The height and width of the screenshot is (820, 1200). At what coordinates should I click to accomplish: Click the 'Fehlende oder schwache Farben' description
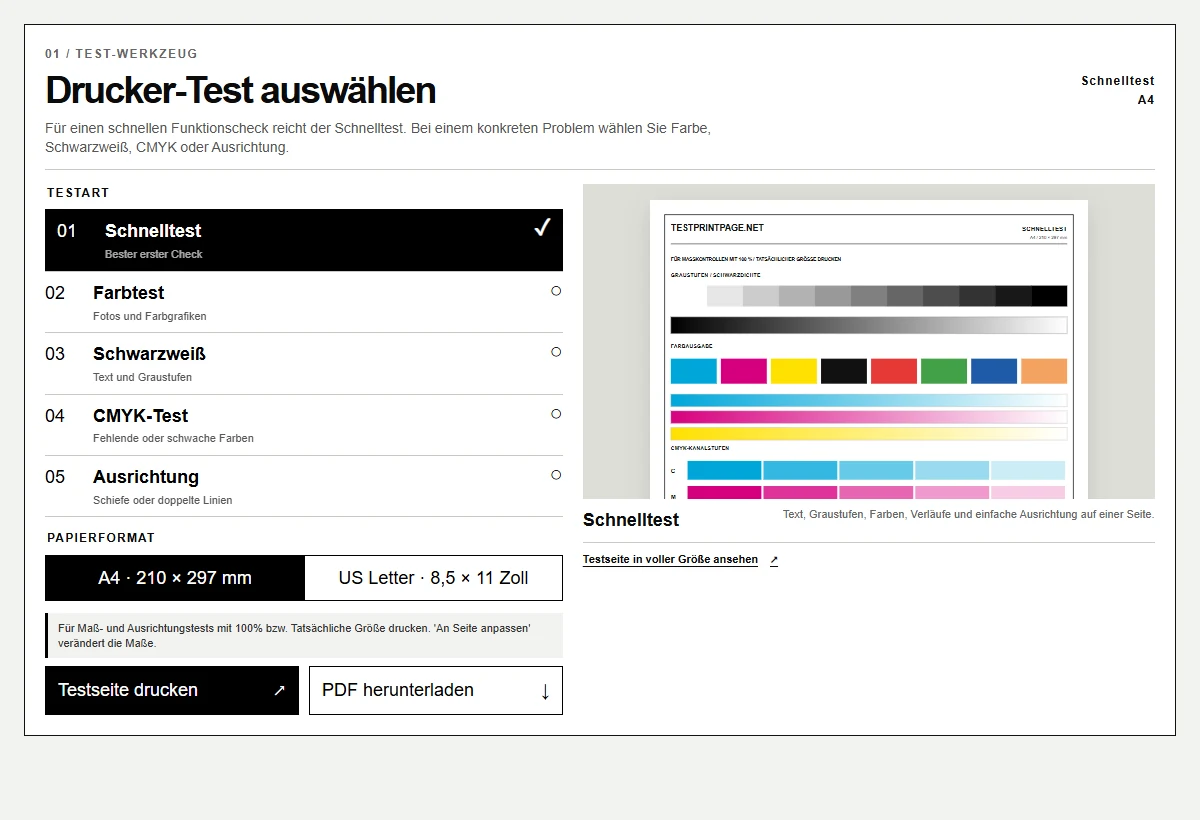point(173,438)
